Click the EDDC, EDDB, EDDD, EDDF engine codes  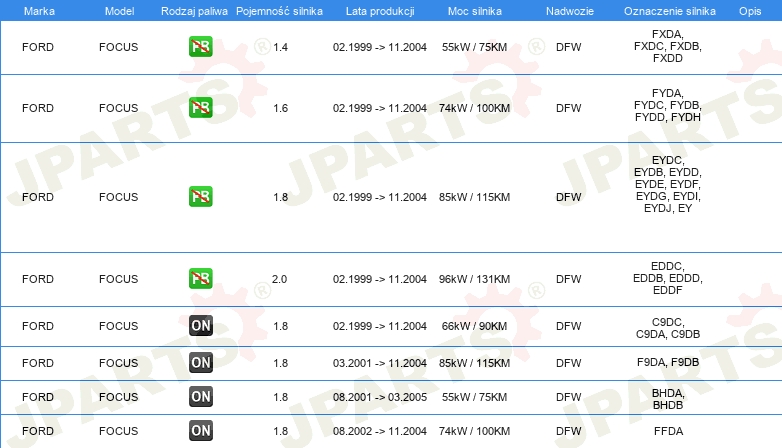point(668,278)
